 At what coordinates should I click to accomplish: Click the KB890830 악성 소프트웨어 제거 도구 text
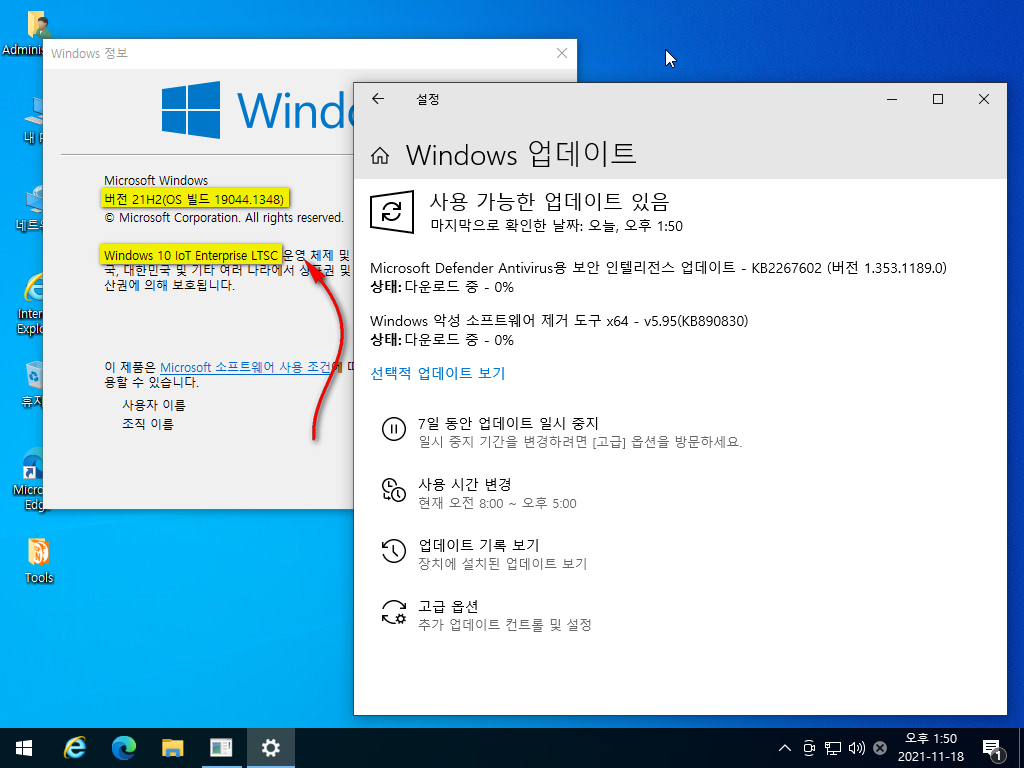(559, 321)
